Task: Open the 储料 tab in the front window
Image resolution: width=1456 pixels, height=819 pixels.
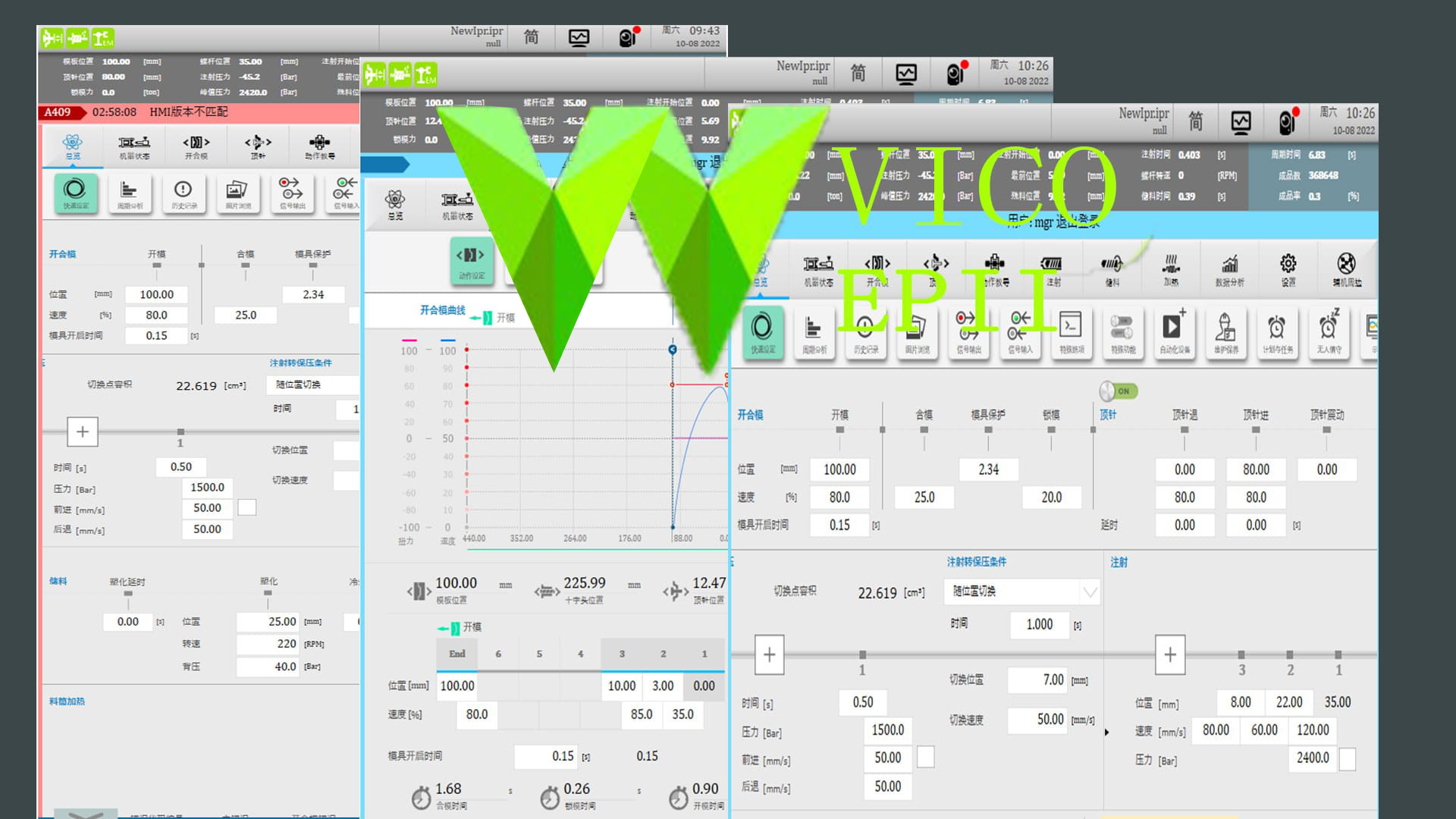Action: [1112, 270]
